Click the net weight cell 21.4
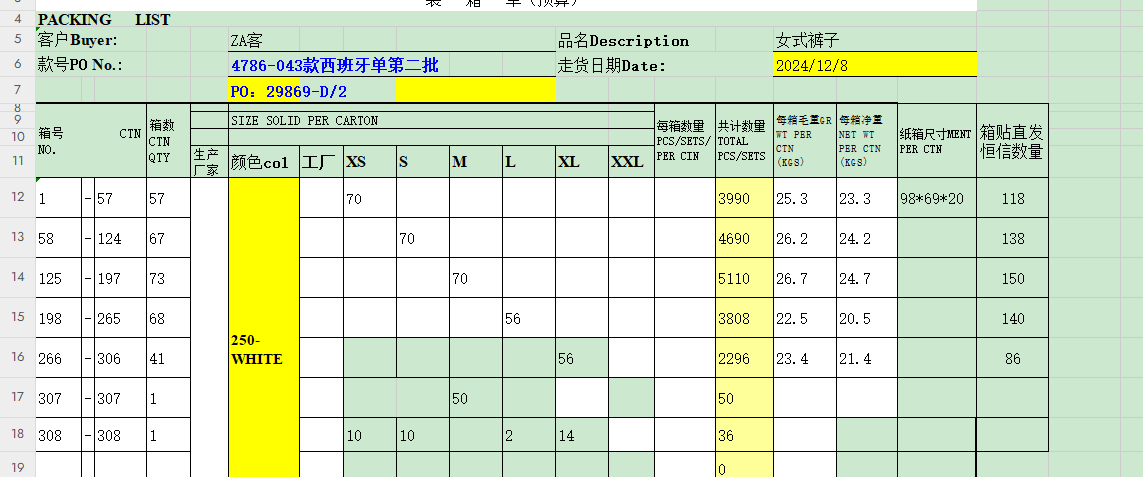Screen dimensions: 1143x477 tap(866, 358)
